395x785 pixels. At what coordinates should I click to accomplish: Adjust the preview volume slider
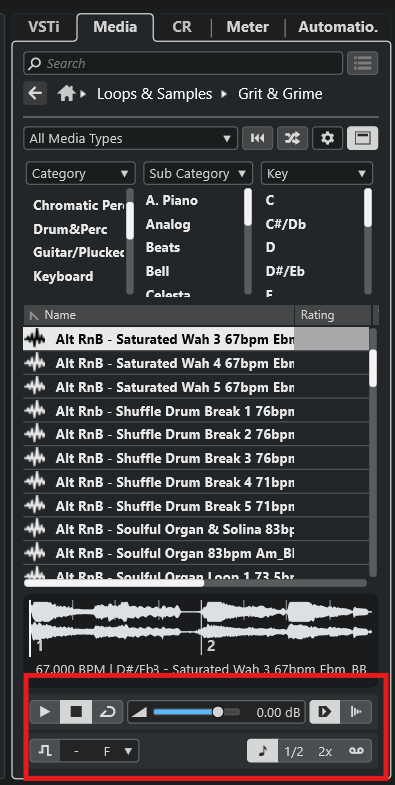[196, 712]
